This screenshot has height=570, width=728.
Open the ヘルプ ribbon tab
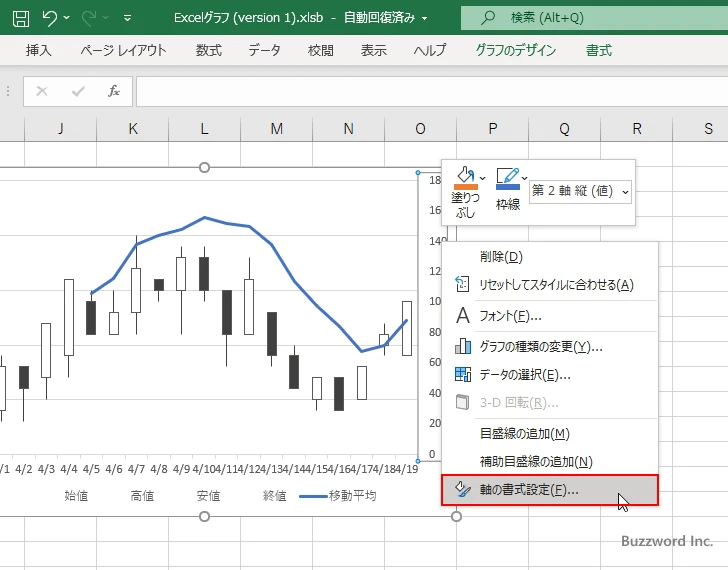point(430,50)
